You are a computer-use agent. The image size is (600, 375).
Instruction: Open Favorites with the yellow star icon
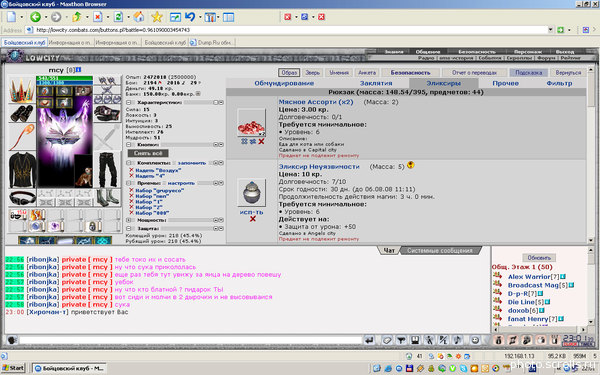tap(157, 17)
